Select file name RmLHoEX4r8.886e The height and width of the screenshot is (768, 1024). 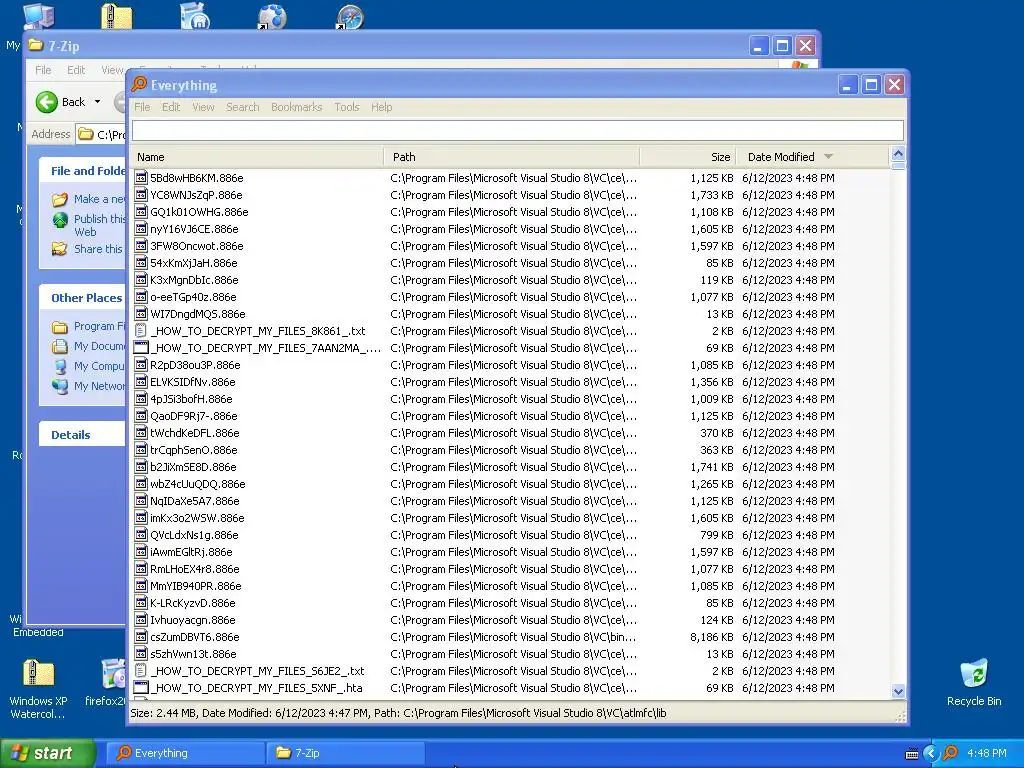pyautogui.click(x=195, y=569)
